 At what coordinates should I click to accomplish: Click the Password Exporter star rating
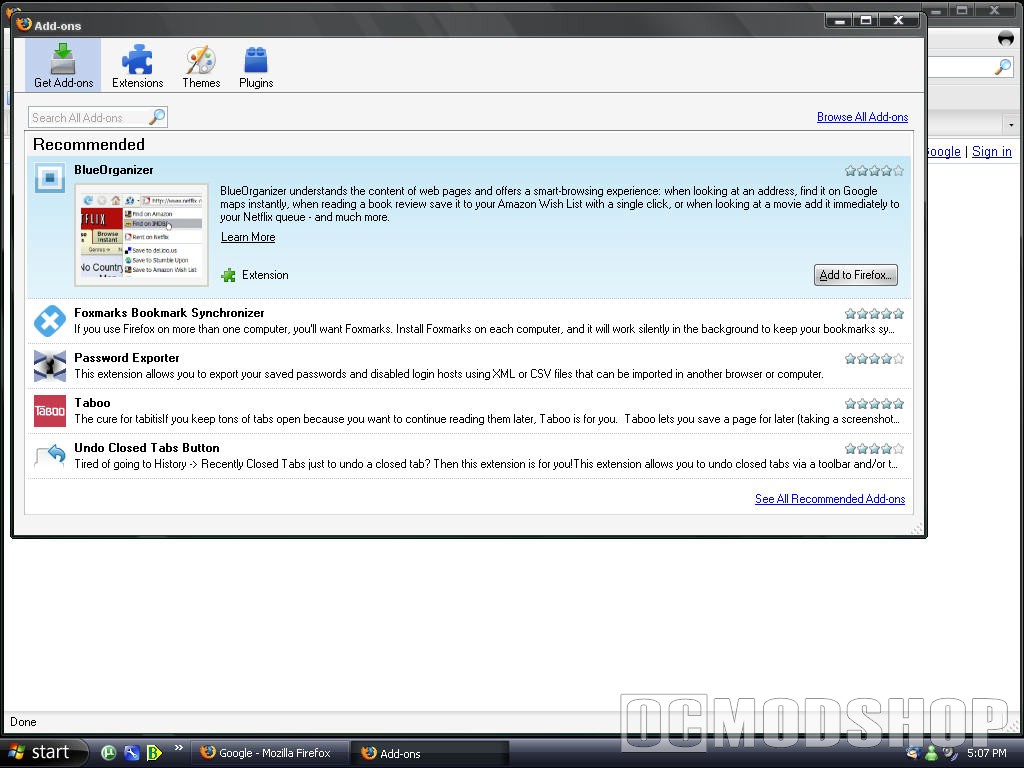click(874, 359)
